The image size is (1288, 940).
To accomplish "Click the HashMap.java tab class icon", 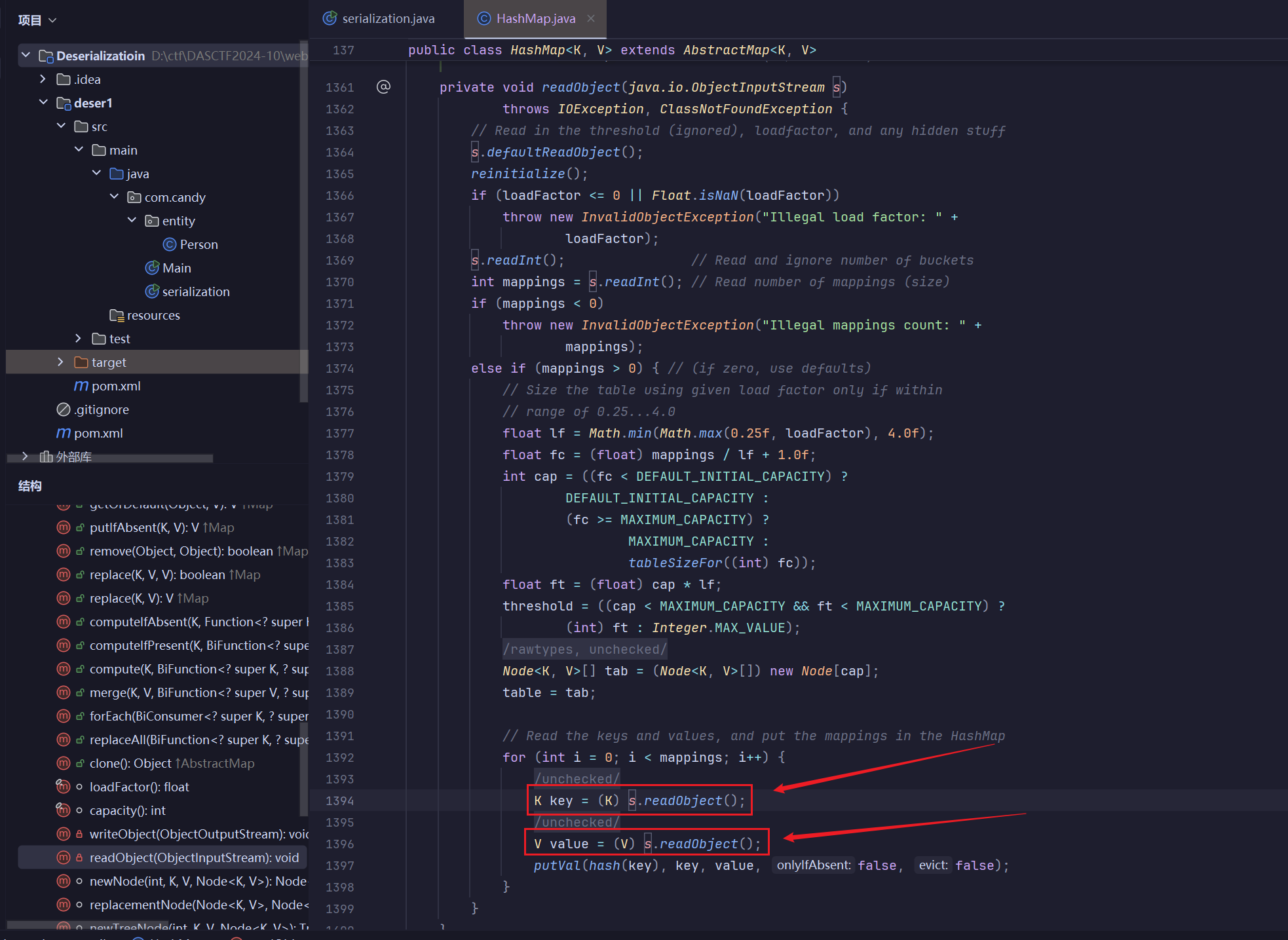I will [x=484, y=18].
